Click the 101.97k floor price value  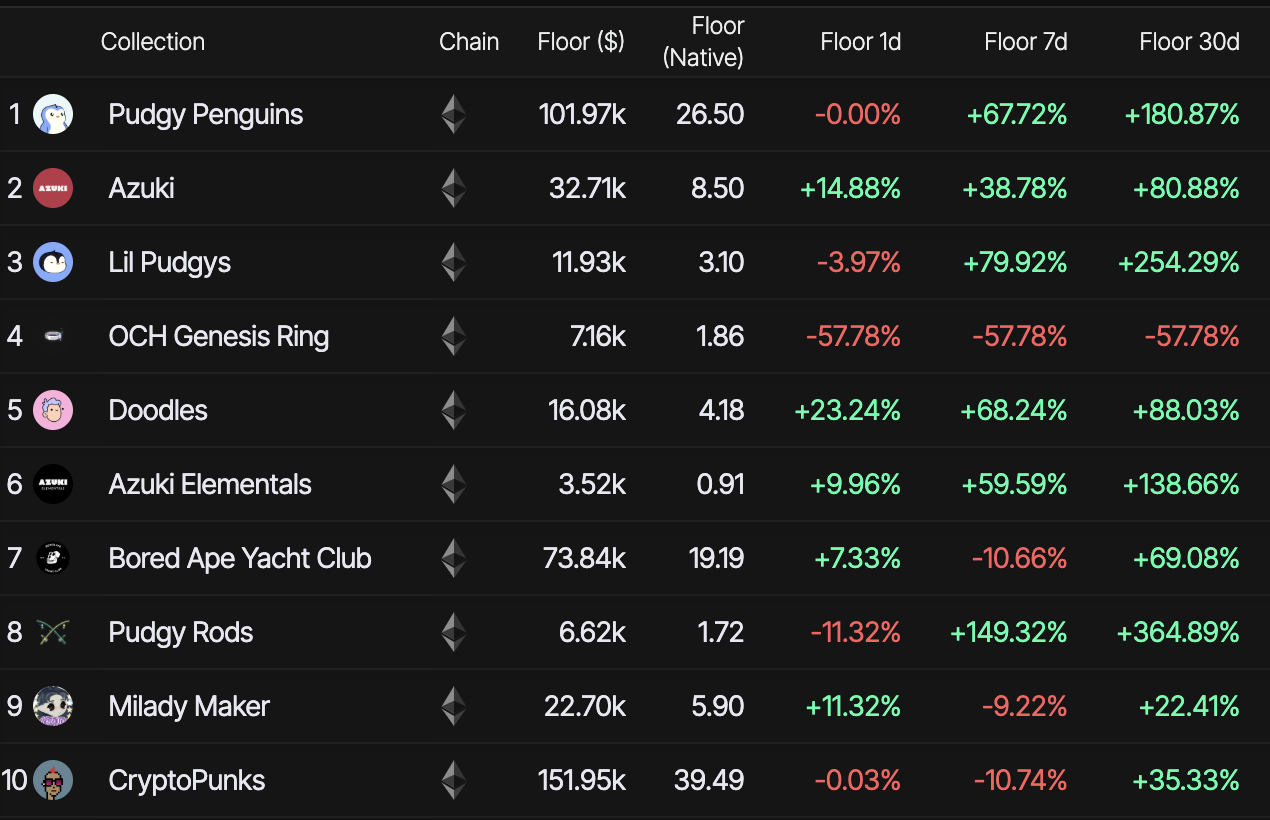[x=583, y=114]
